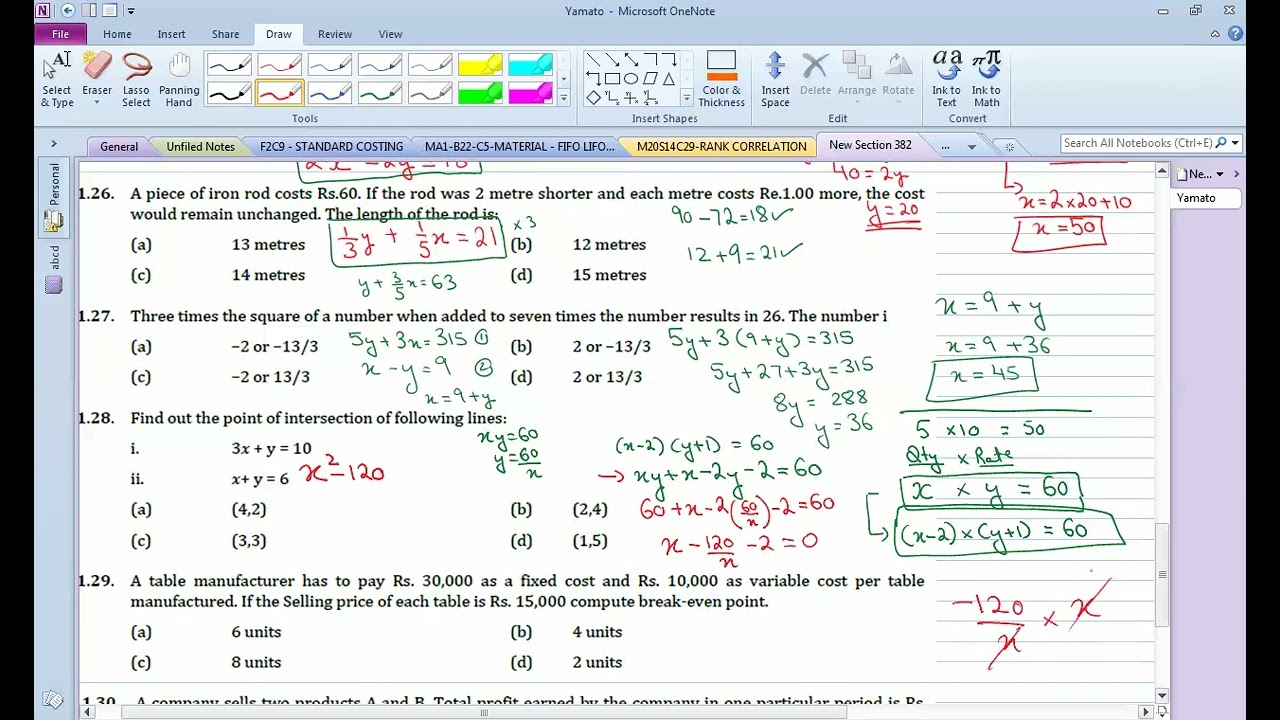Viewport: 1280px width, 720px height.
Task: Create a new section with star tab
Action: (x=1008, y=147)
